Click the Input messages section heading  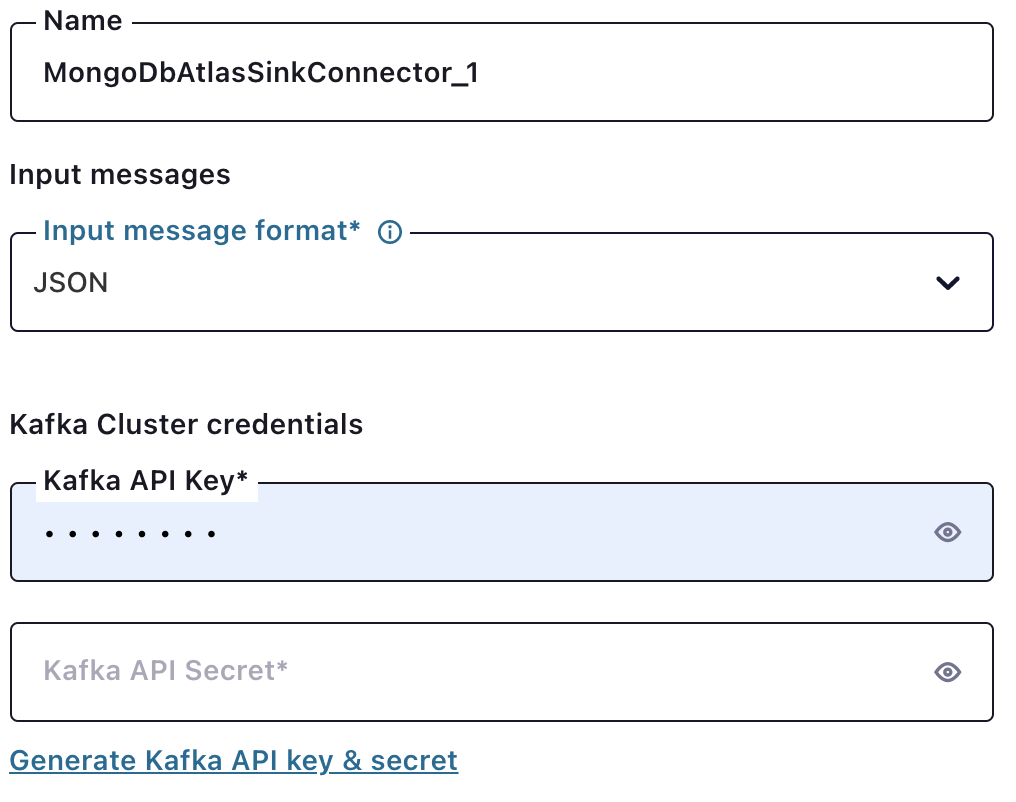(x=120, y=175)
